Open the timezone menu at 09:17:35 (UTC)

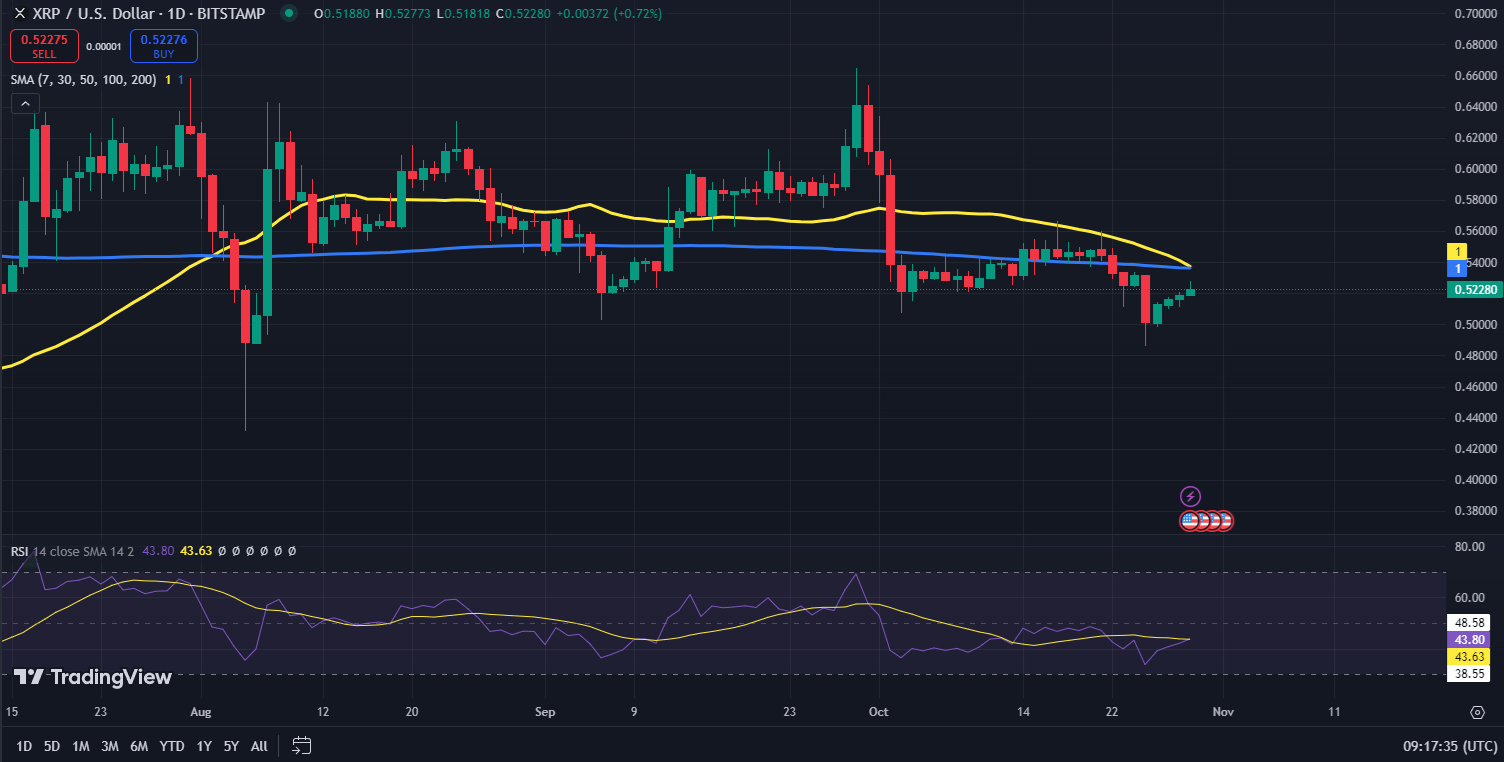(x=1449, y=745)
